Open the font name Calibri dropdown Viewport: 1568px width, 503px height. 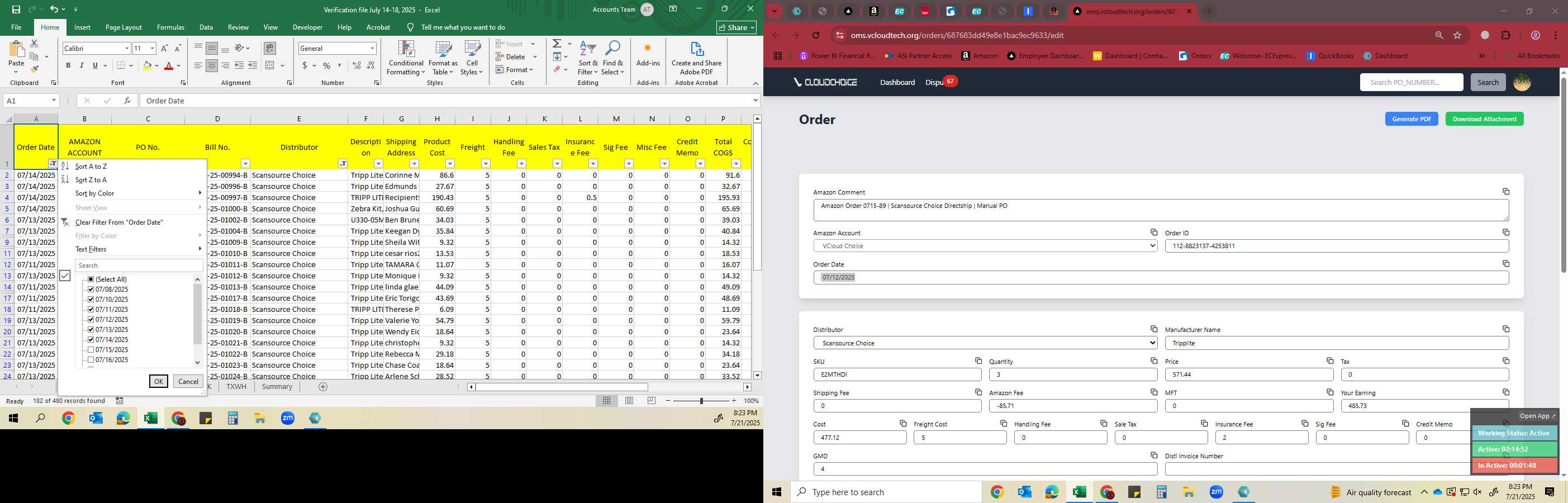(127, 48)
